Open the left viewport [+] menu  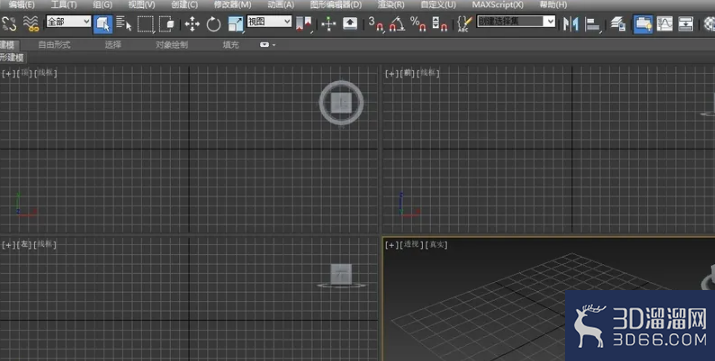coord(8,245)
